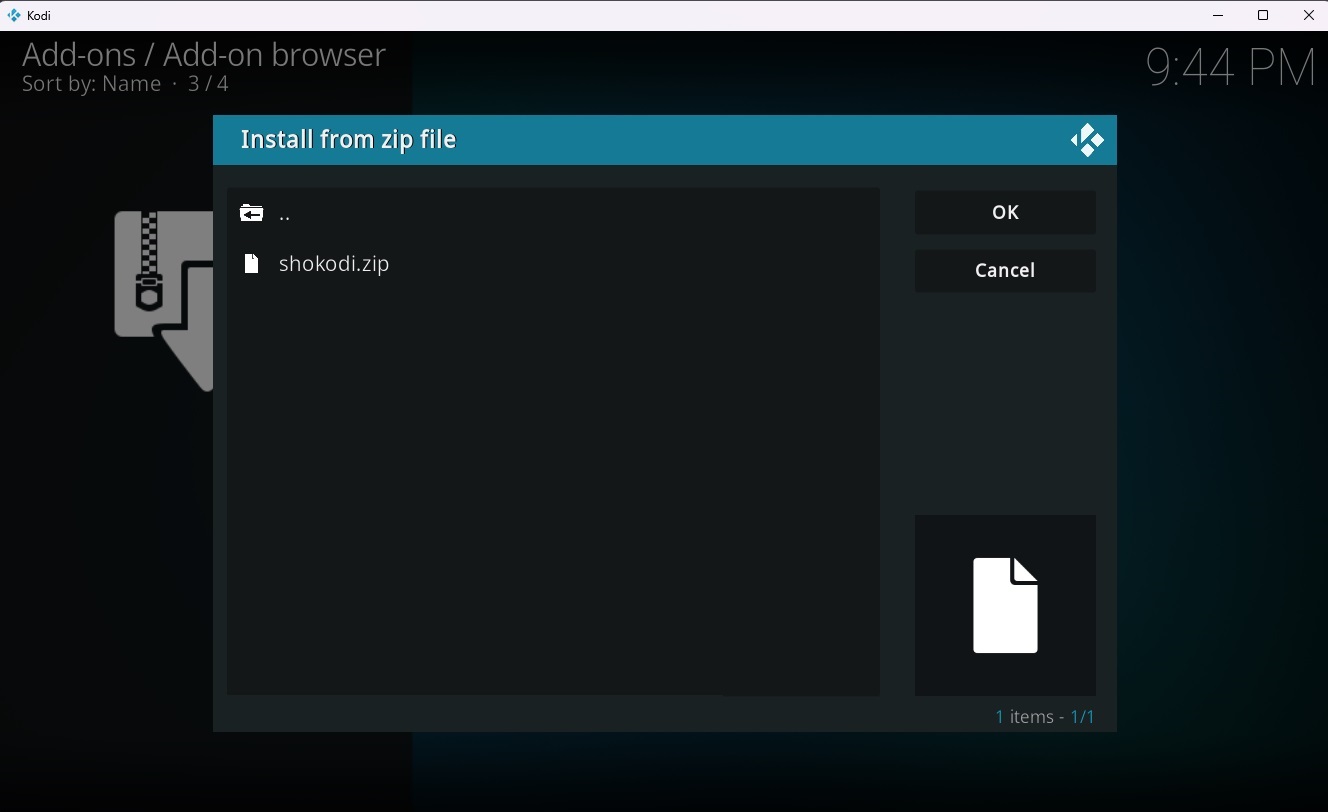The image size is (1328, 812).
Task: Click the Kodi logo in dialog header
Action: click(x=1087, y=140)
